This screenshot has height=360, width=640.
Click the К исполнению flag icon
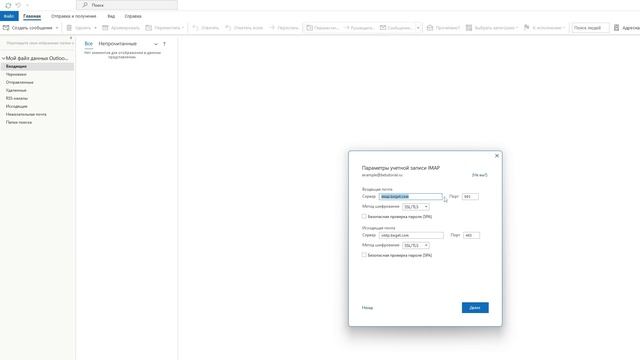pos(527,27)
